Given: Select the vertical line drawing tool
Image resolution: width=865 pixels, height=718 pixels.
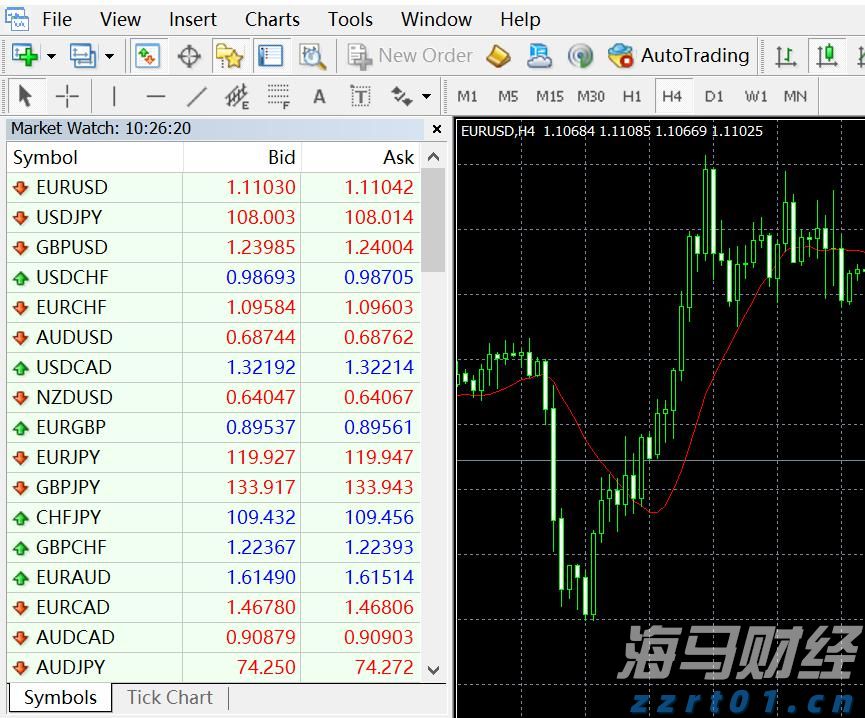Looking at the screenshot, I should click(113, 96).
